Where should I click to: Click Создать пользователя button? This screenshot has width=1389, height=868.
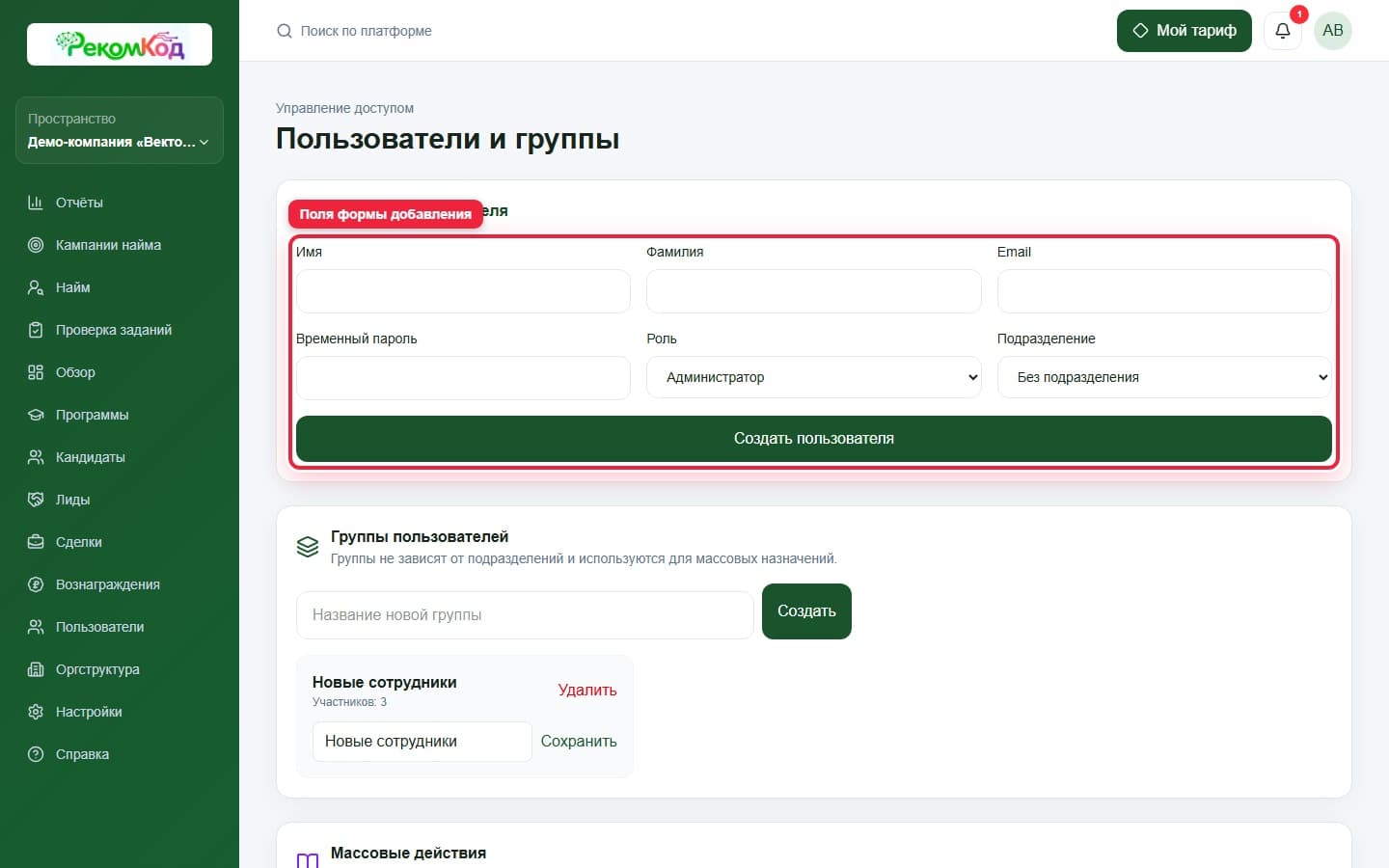tap(813, 438)
